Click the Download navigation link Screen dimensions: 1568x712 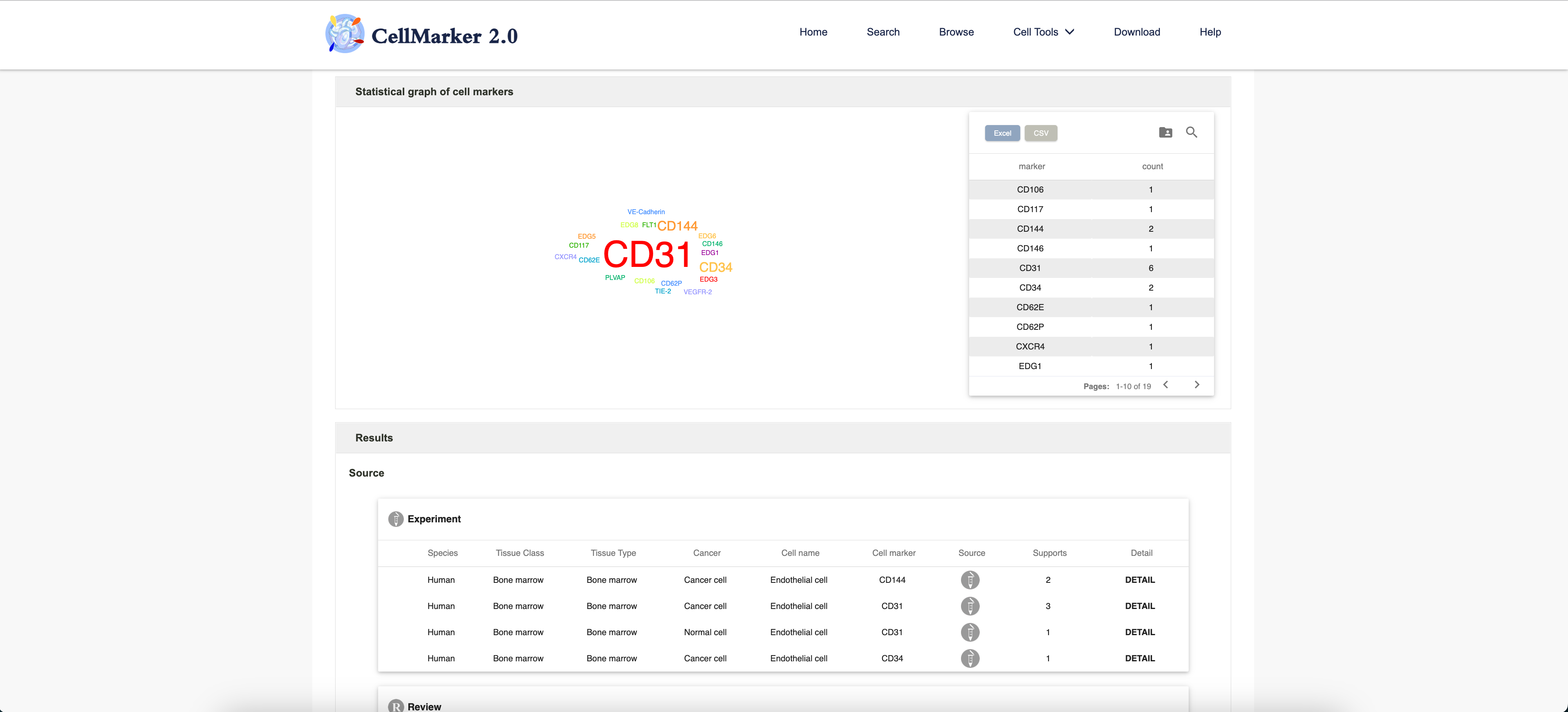(x=1137, y=31)
